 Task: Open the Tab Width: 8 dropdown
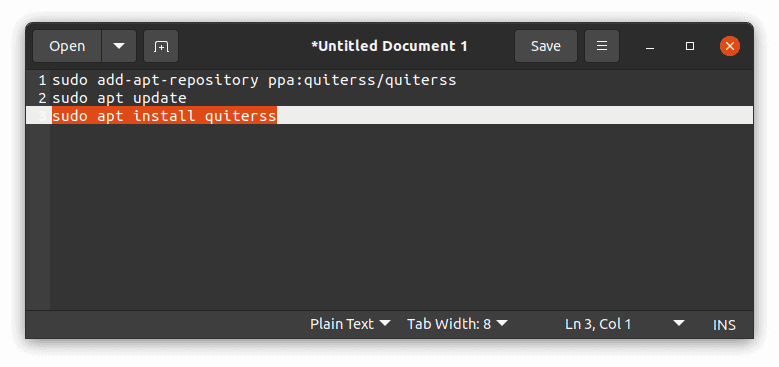[457, 324]
